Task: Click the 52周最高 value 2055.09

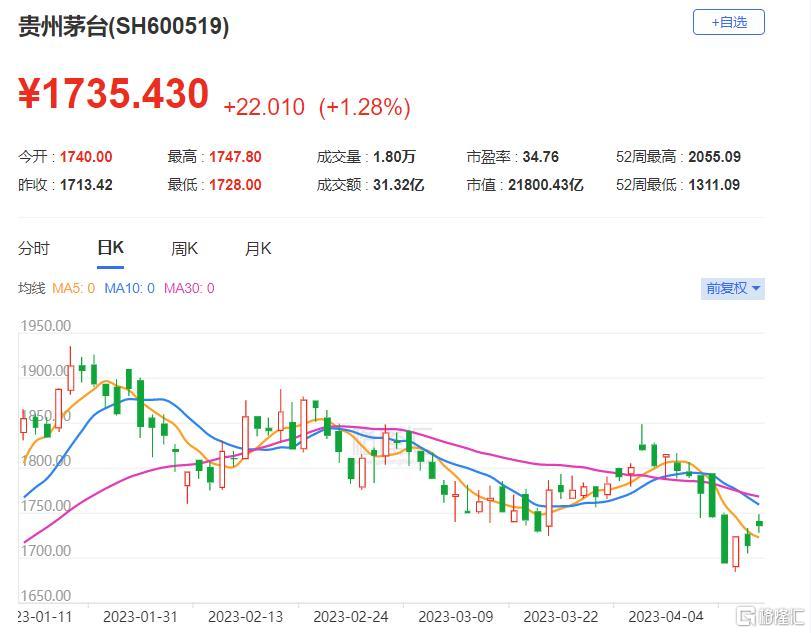Action: tap(714, 157)
